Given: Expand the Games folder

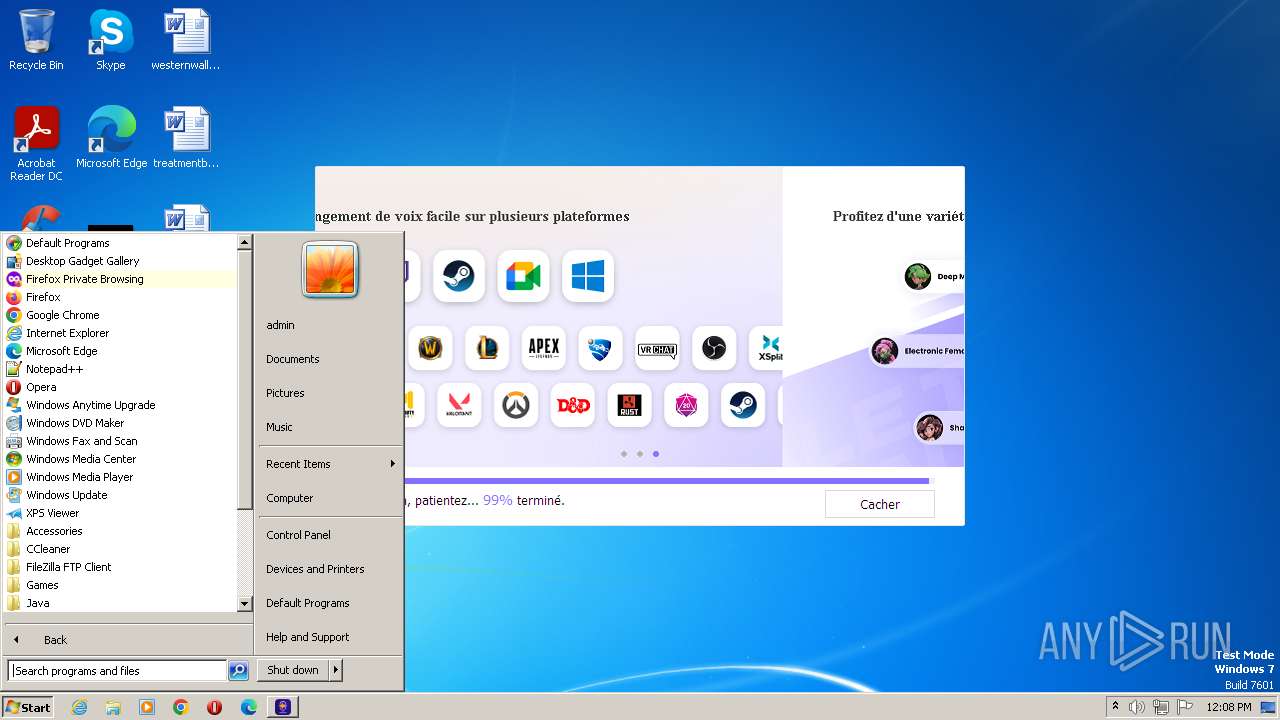Looking at the screenshot, I should pyautogui.click(x=120, y=585).
